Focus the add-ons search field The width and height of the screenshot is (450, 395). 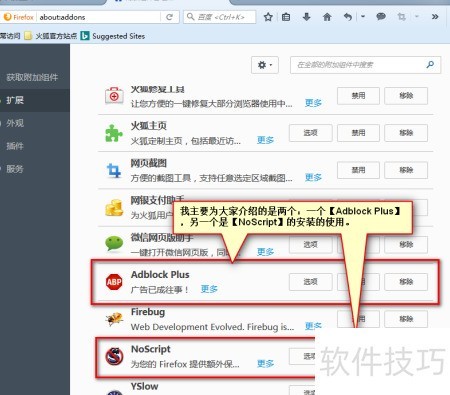(366, 65)
